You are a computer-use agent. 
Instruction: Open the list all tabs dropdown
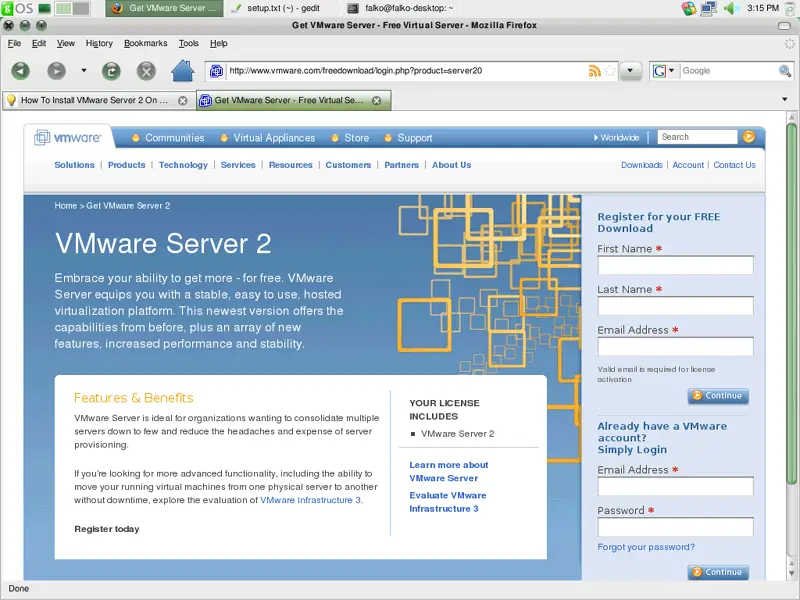tap(785, 99)
